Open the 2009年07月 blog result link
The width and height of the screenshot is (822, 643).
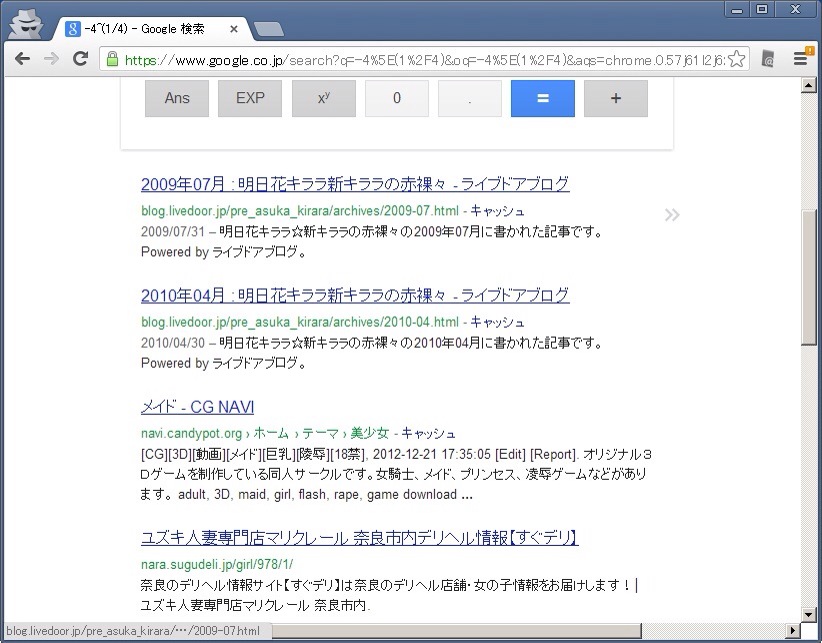tap(355, 184)
